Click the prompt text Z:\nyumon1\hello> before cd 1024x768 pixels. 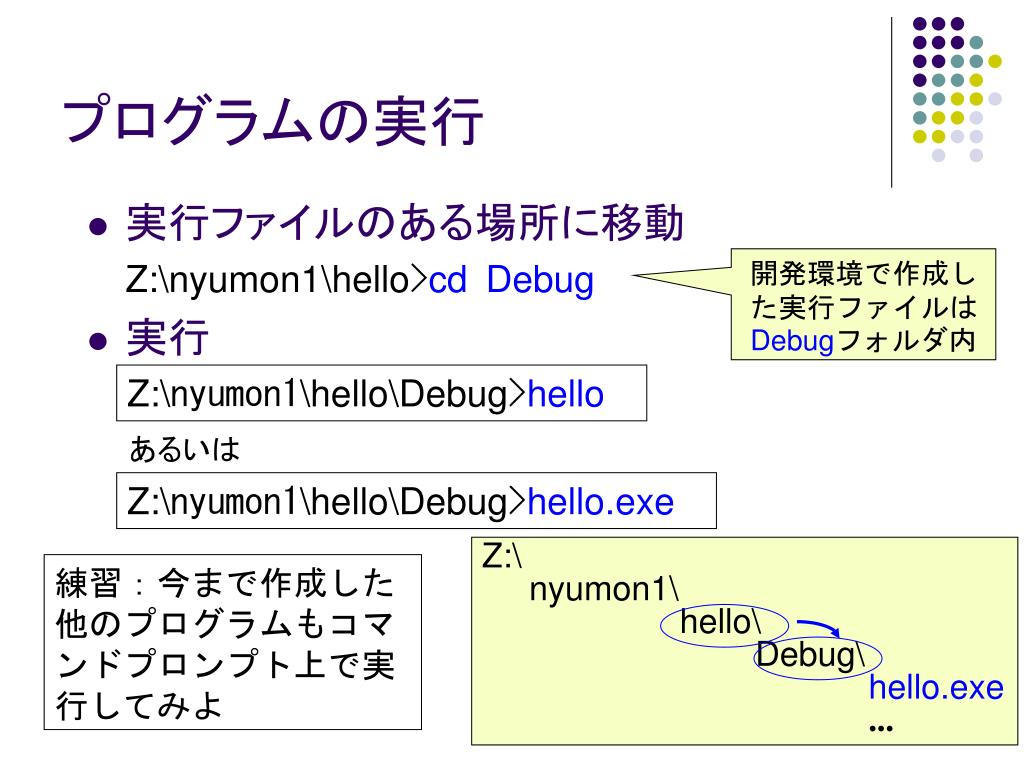[x=277, y=280]
